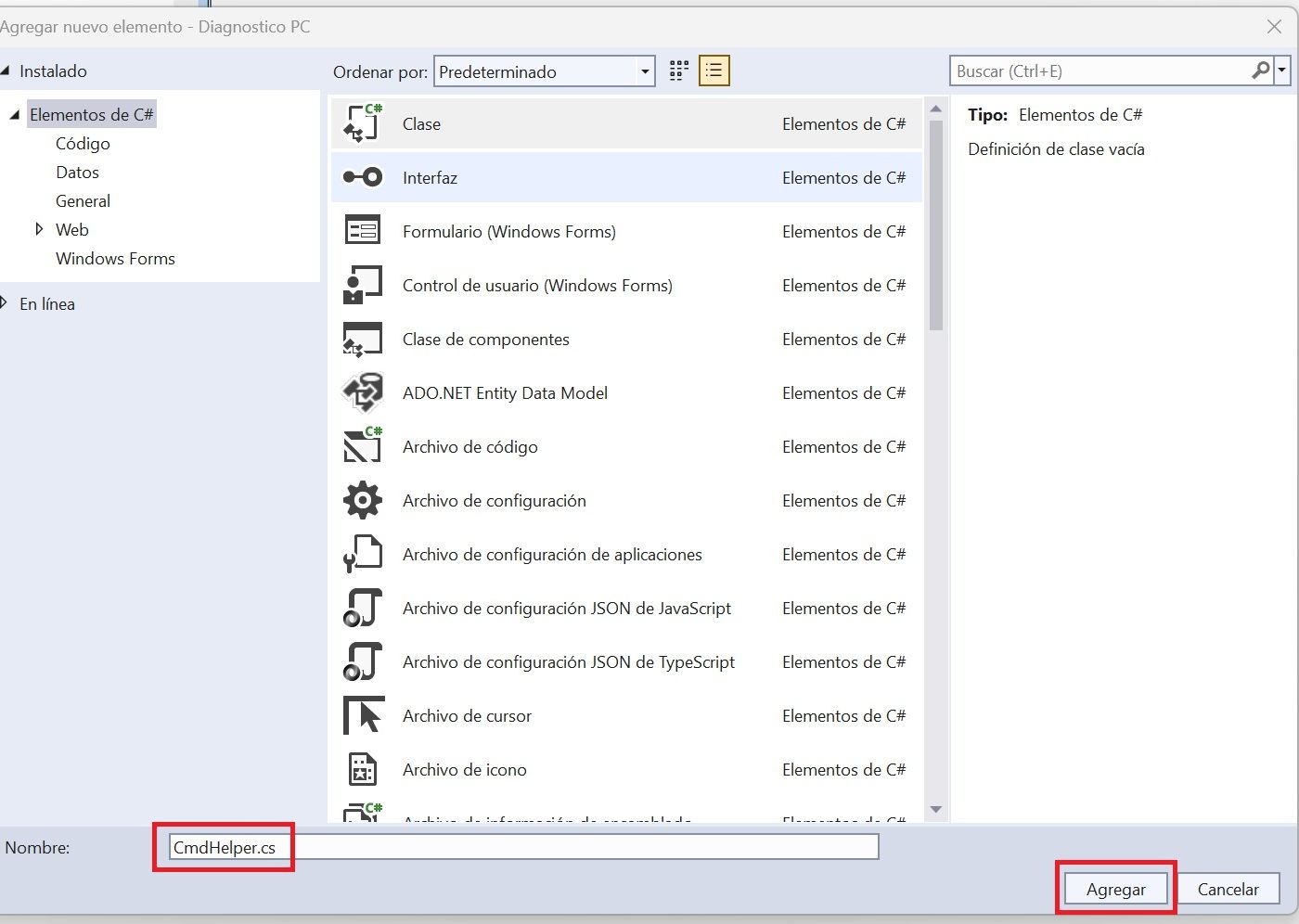The height and width of the screenshot is (924, 1299).
Task: Click the Archivo de configuración gear icon
Action: click(x=362, y=499)
